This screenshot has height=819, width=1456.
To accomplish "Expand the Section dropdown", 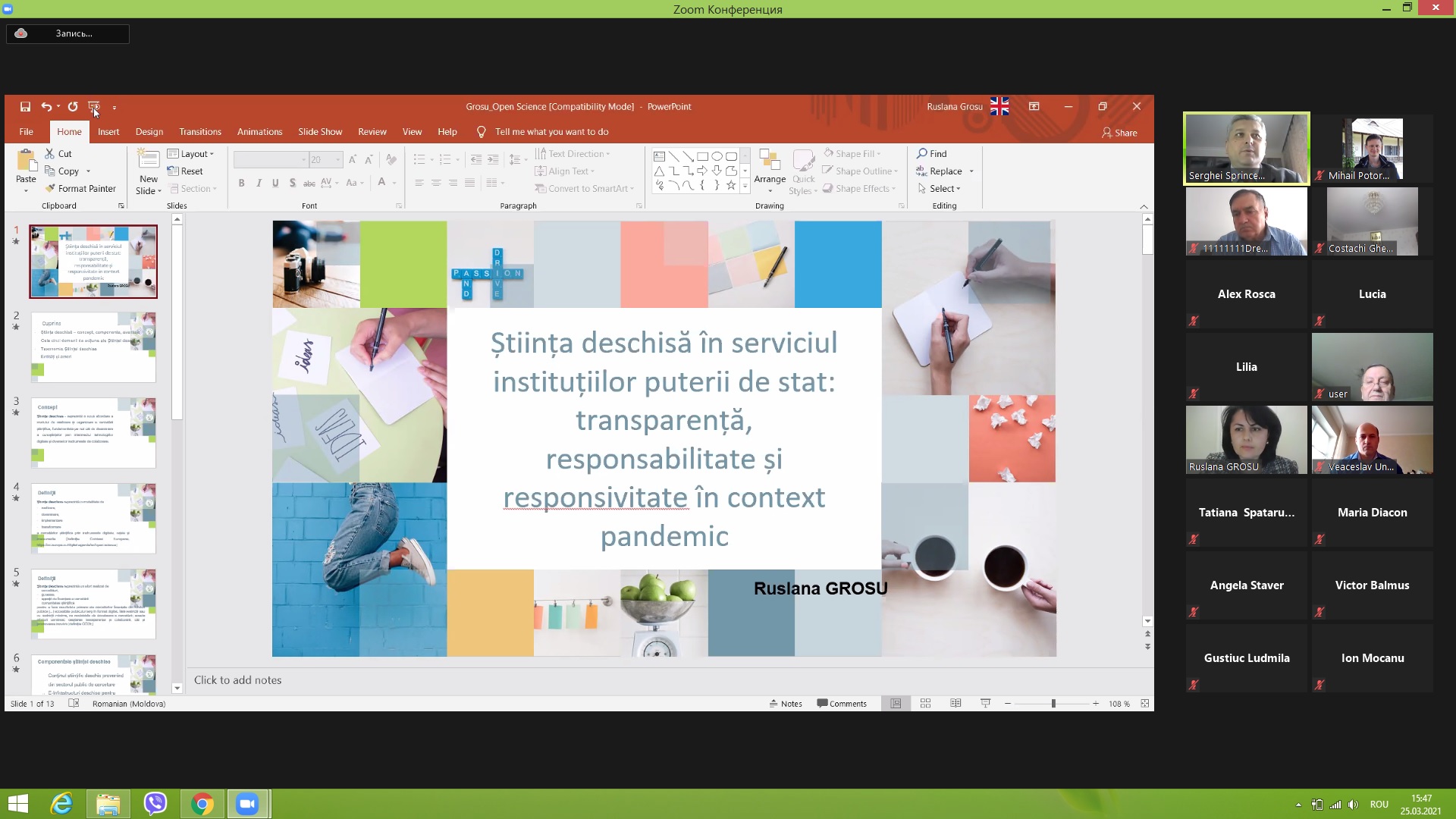I will pyautogui.click(x=193, y=189).
